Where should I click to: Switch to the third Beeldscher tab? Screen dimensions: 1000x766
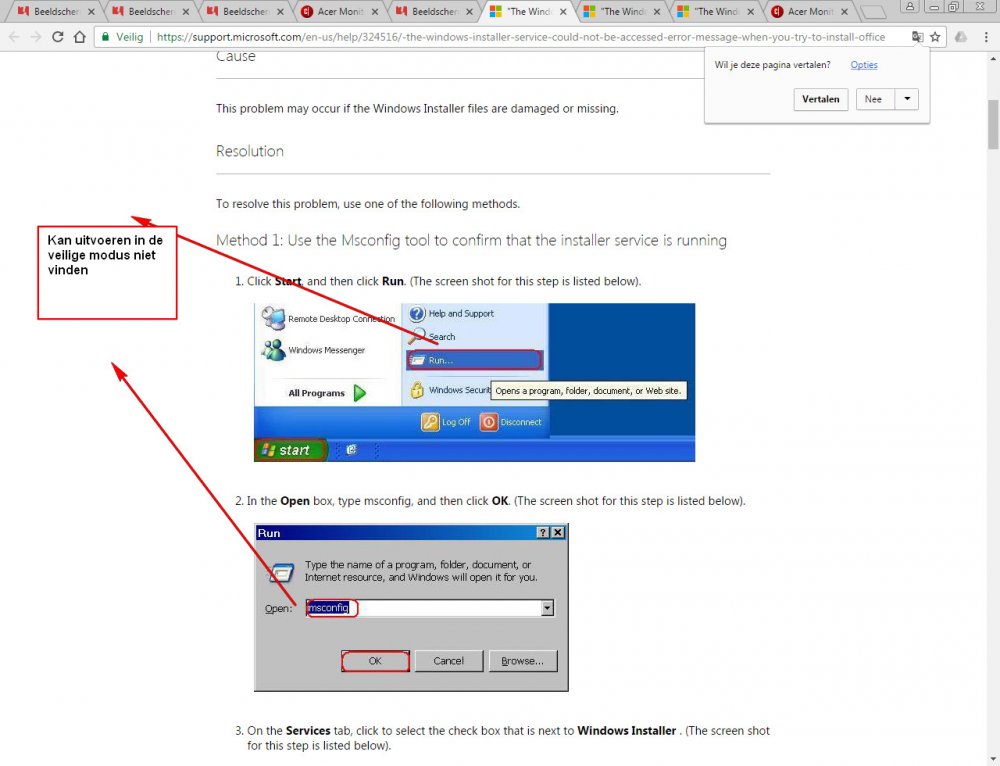243,11
